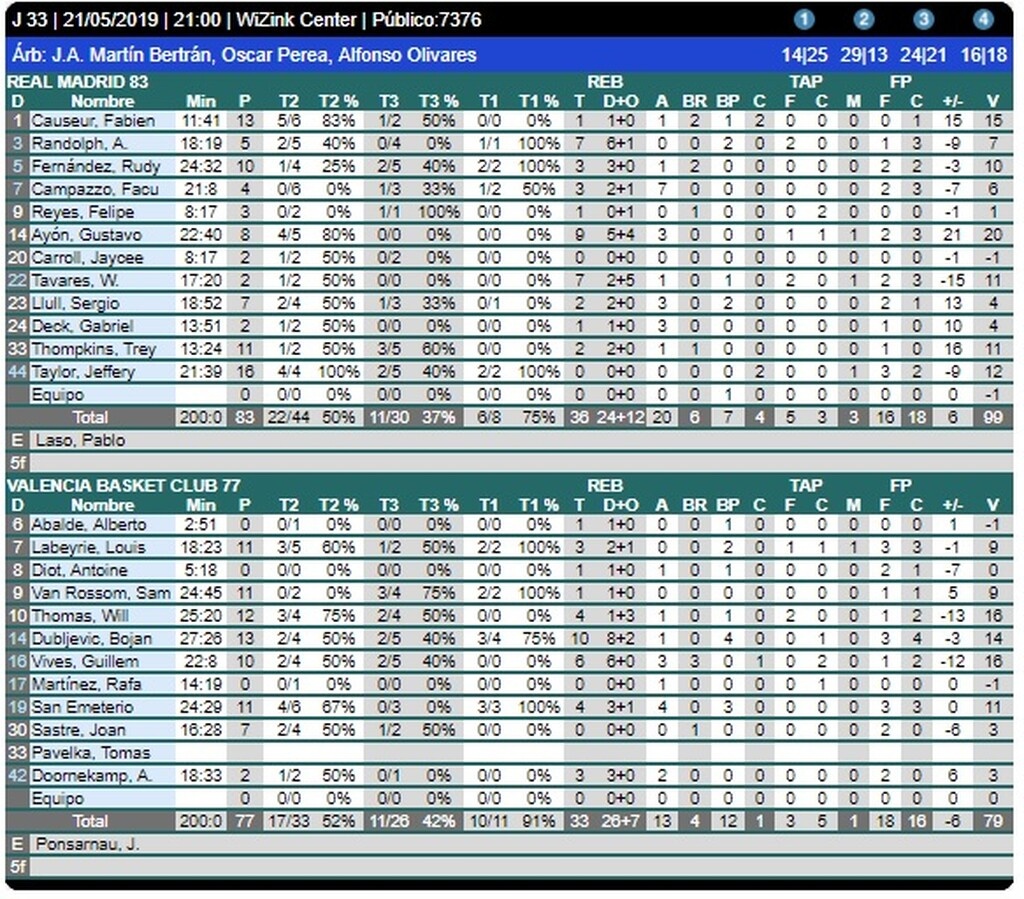Click Valencia Total row label
Screen dimensions: 1024x899
pyautogui.click(x=90, y=821)
